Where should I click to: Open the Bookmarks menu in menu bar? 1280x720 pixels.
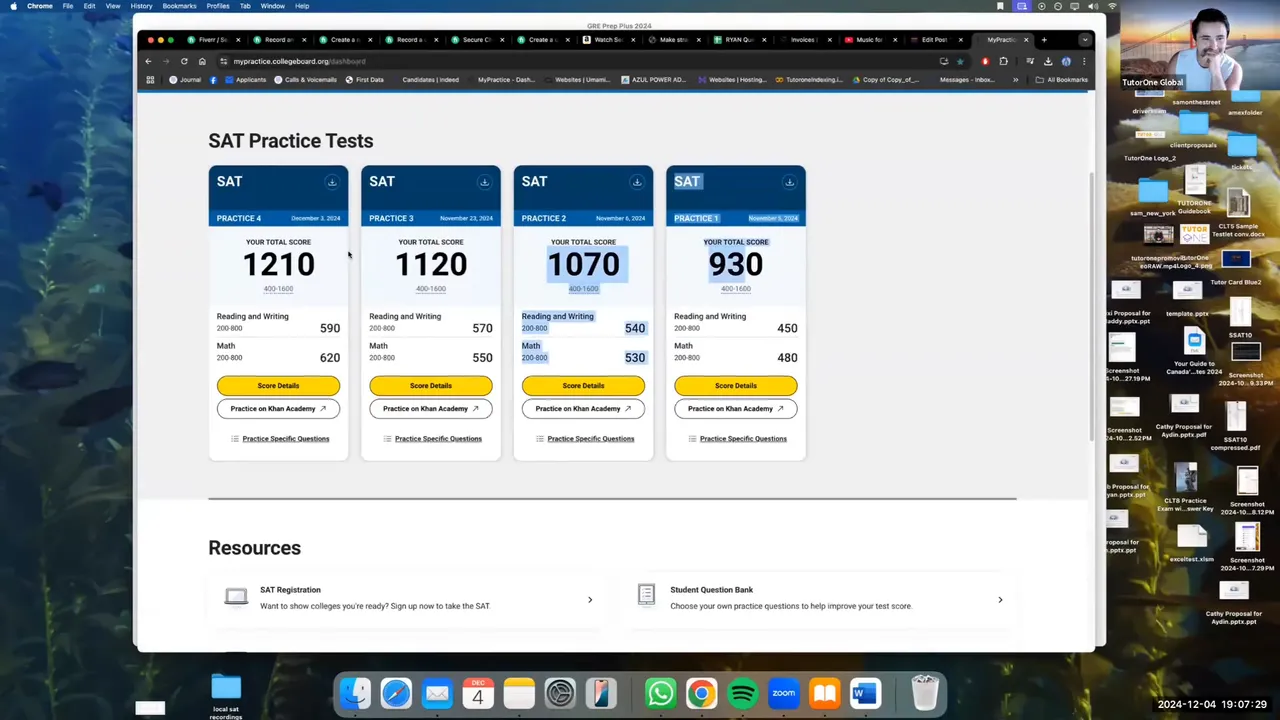tap(179, 6)
